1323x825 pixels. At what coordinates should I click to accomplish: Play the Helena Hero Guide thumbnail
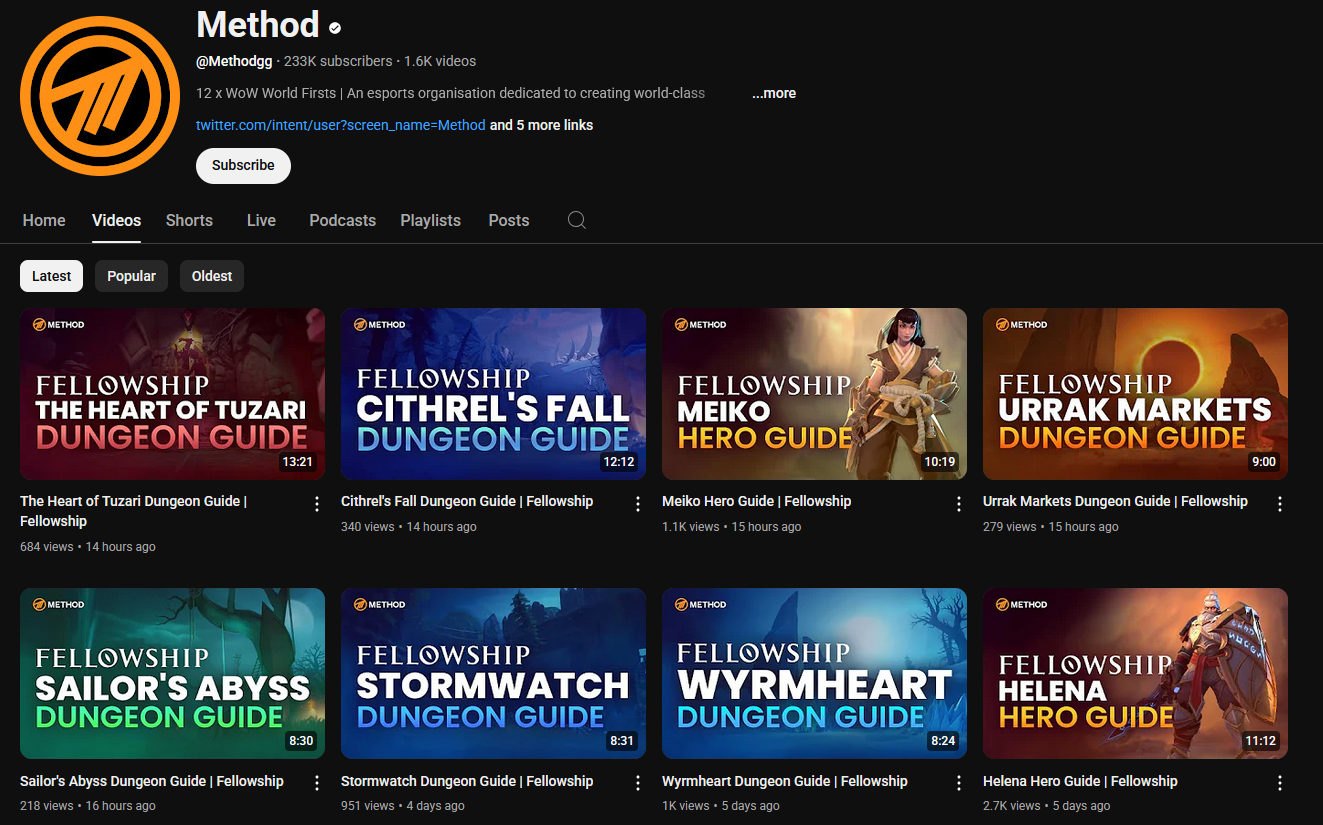(x=1135, y=674)
